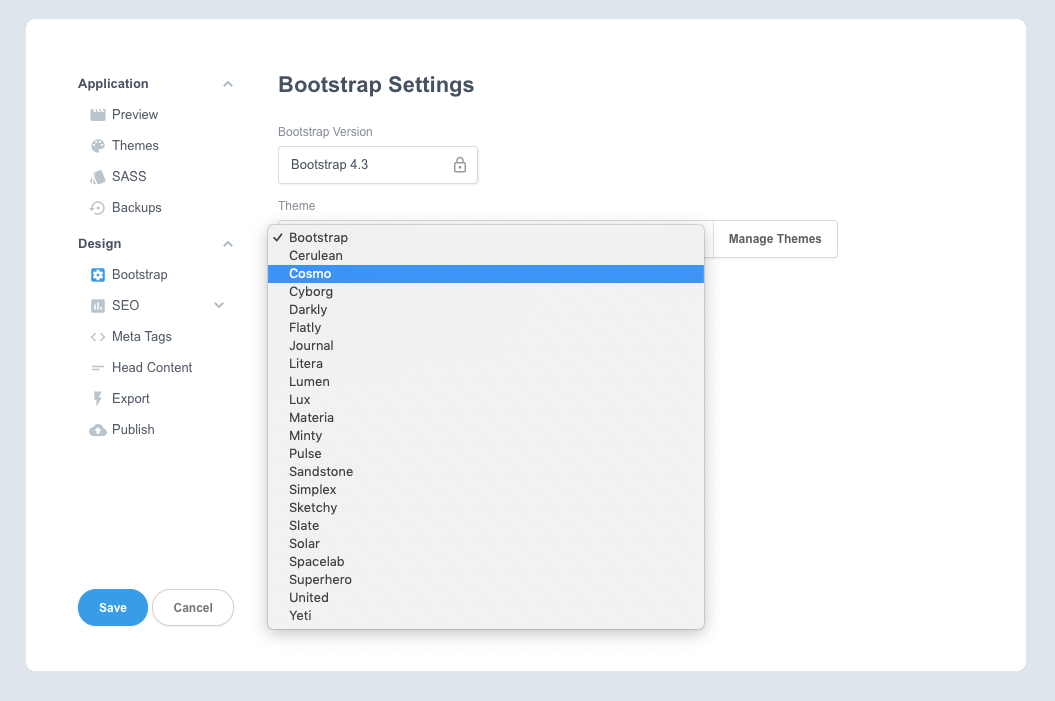Select Flatly theme option

coord(486,328)
